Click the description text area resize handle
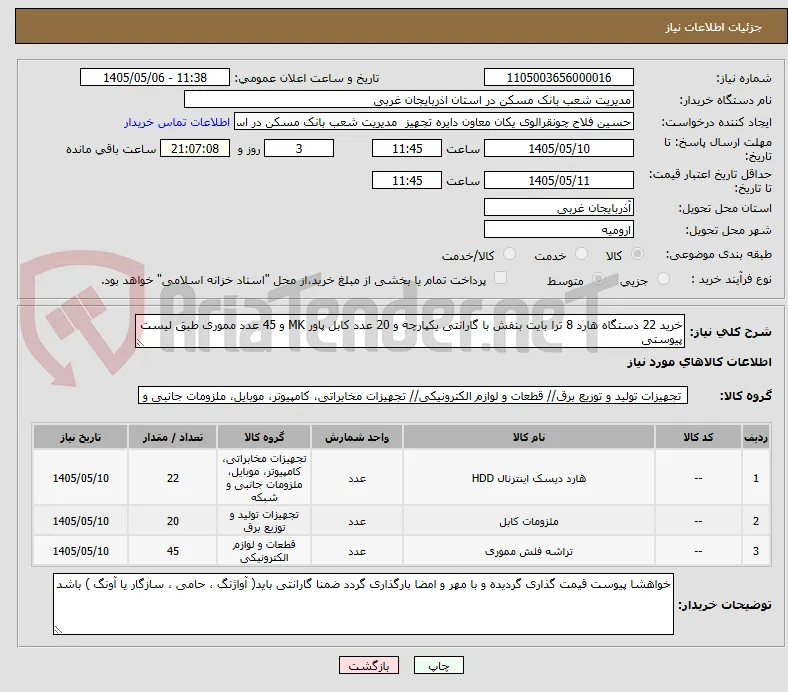This screenshot has height=692, width=788. coord(140,343)
